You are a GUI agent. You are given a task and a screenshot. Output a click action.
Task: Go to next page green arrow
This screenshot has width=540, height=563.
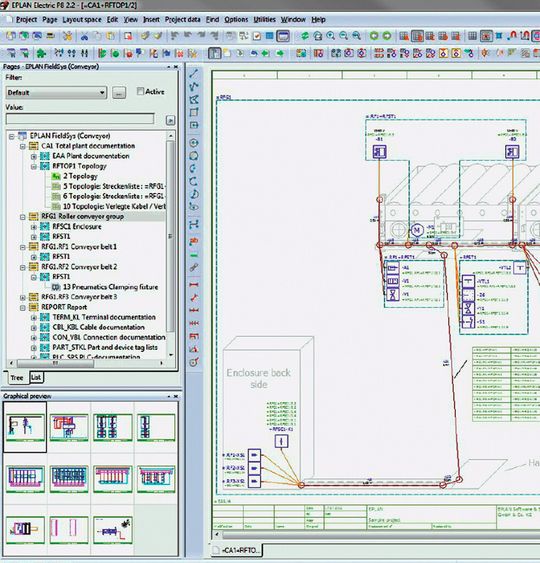pyautogui.click(x=387, y=36)
